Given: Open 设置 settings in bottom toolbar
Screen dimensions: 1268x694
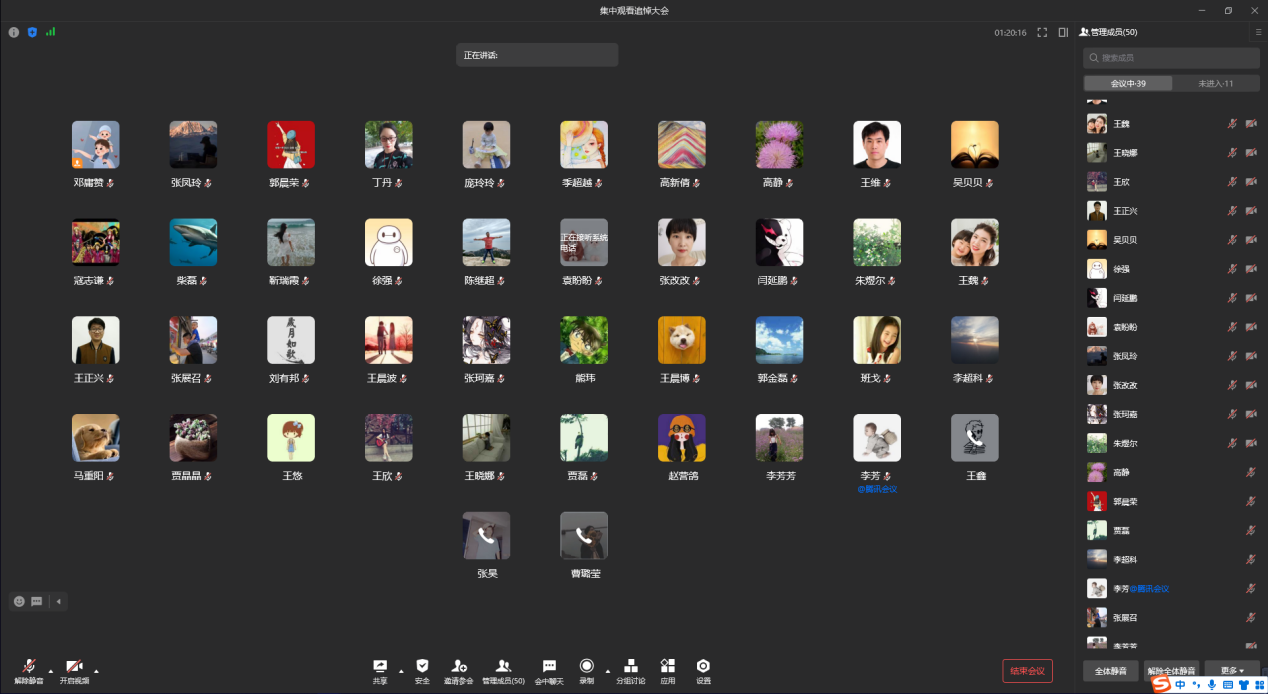Looking at the screenshot, I should coord(703,667).
